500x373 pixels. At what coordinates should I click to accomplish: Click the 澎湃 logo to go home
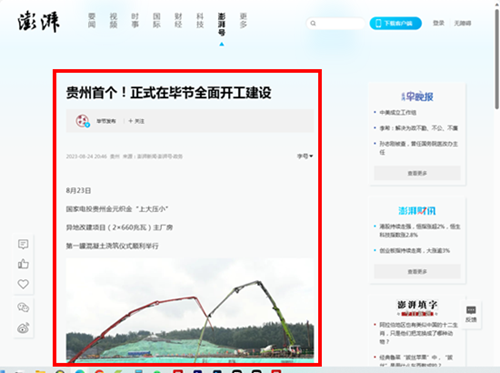[38, 22]
